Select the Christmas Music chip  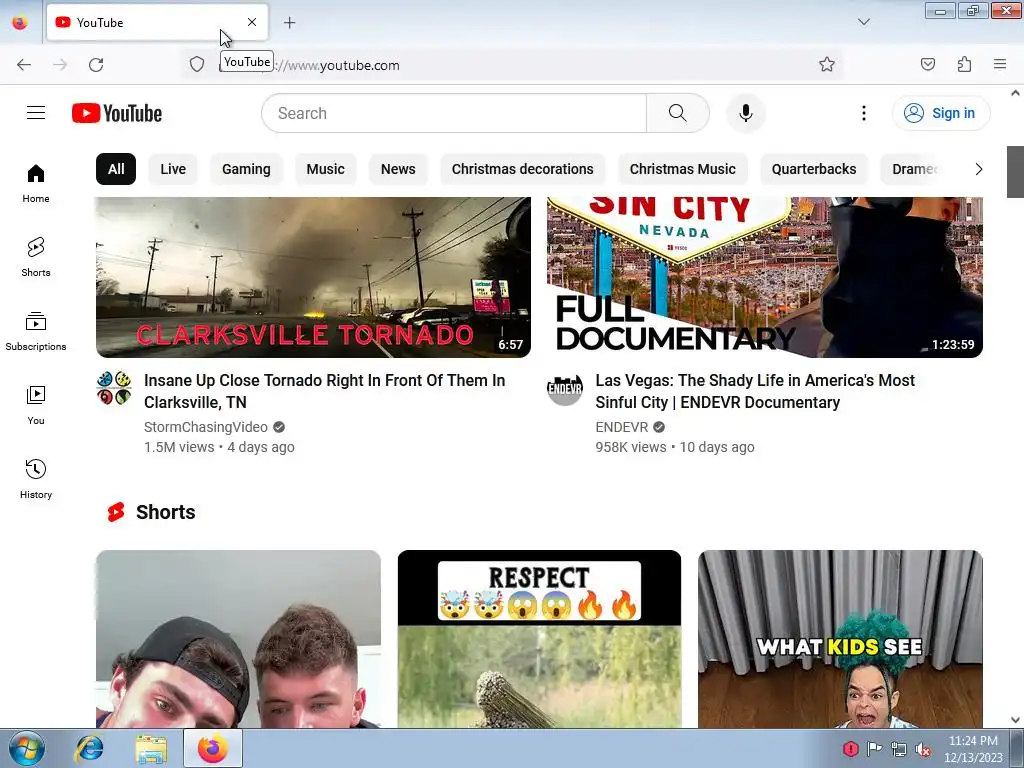tap(682, 169)
